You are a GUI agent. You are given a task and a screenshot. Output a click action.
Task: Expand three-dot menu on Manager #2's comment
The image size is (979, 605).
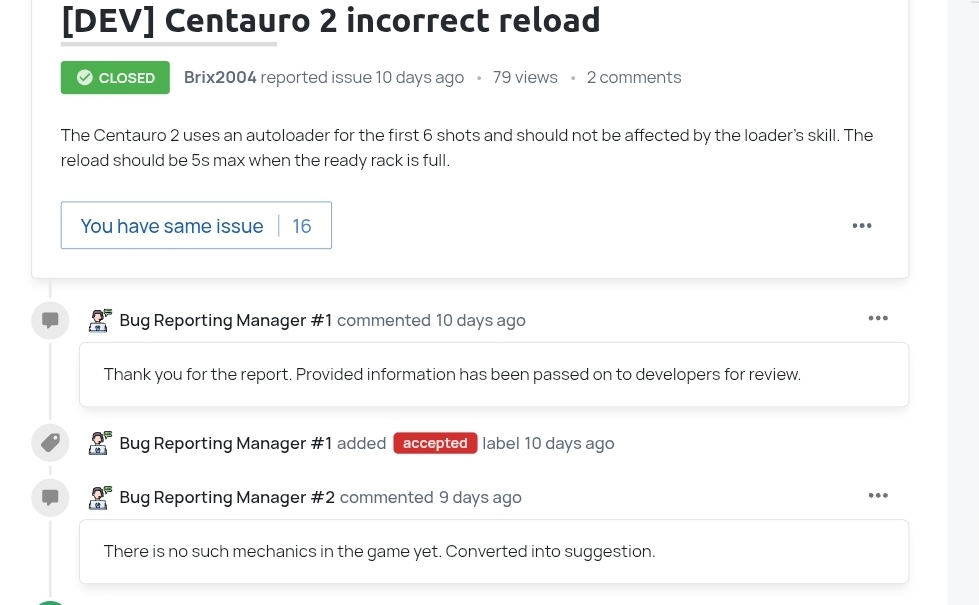pyautogui.click(x=878, y=495)
